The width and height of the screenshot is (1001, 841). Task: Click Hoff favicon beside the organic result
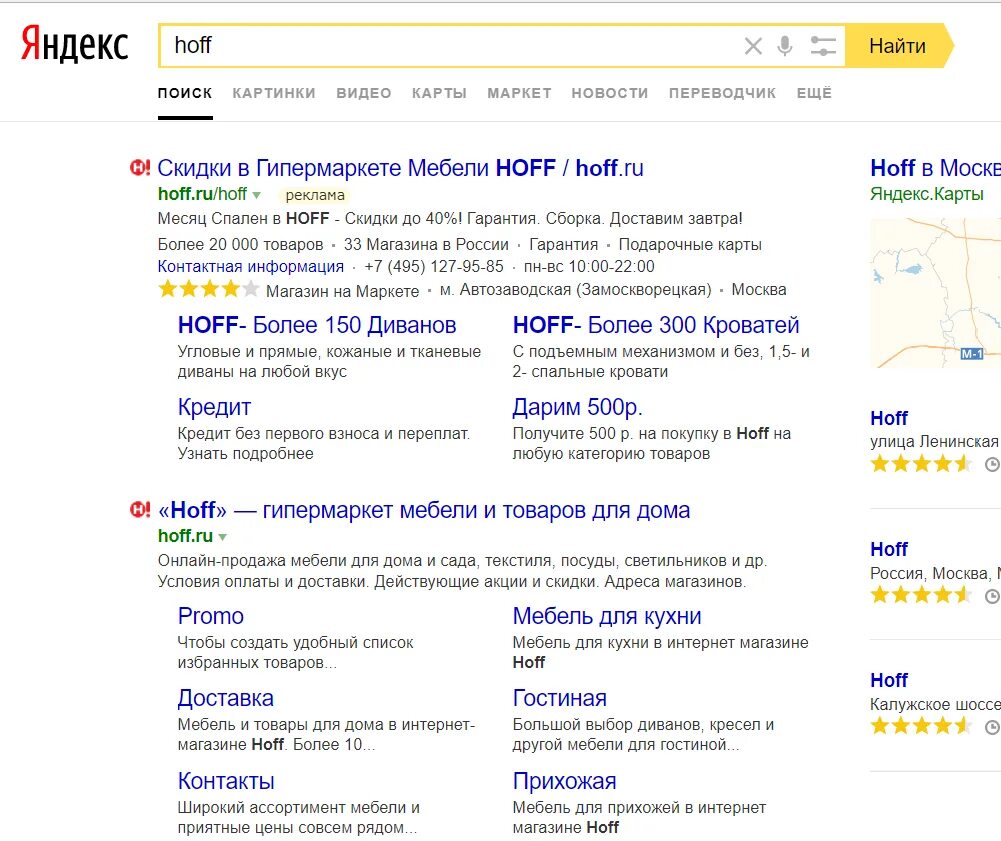tap(140, 510)
